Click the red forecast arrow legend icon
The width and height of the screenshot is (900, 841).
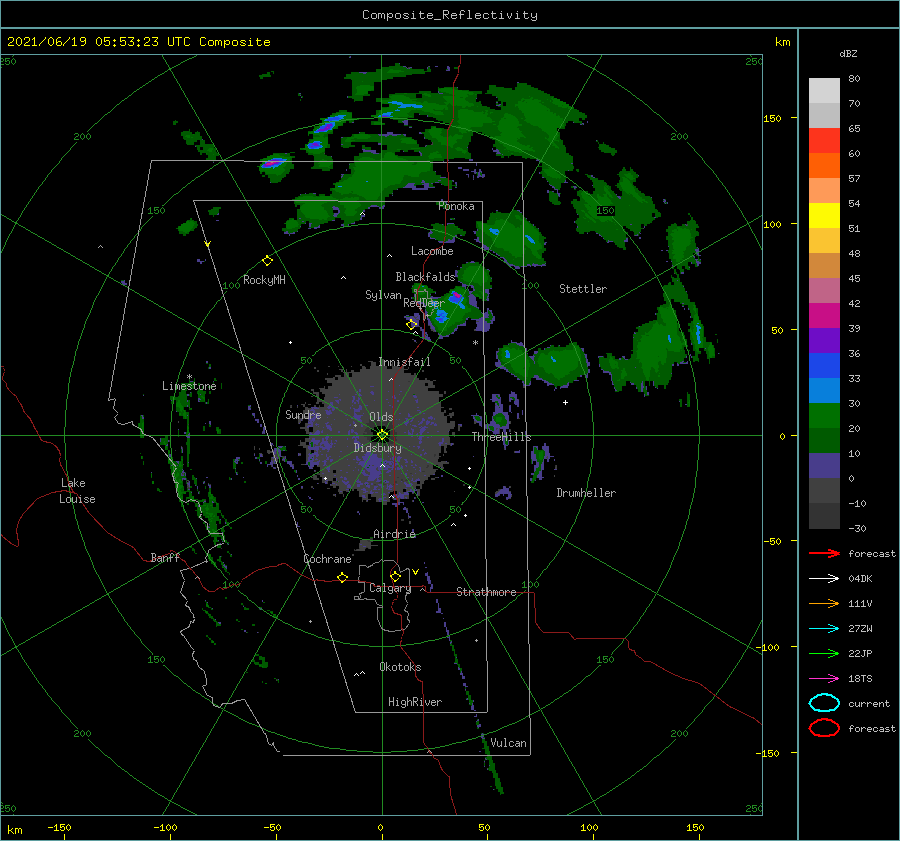[x=824, y=553]
